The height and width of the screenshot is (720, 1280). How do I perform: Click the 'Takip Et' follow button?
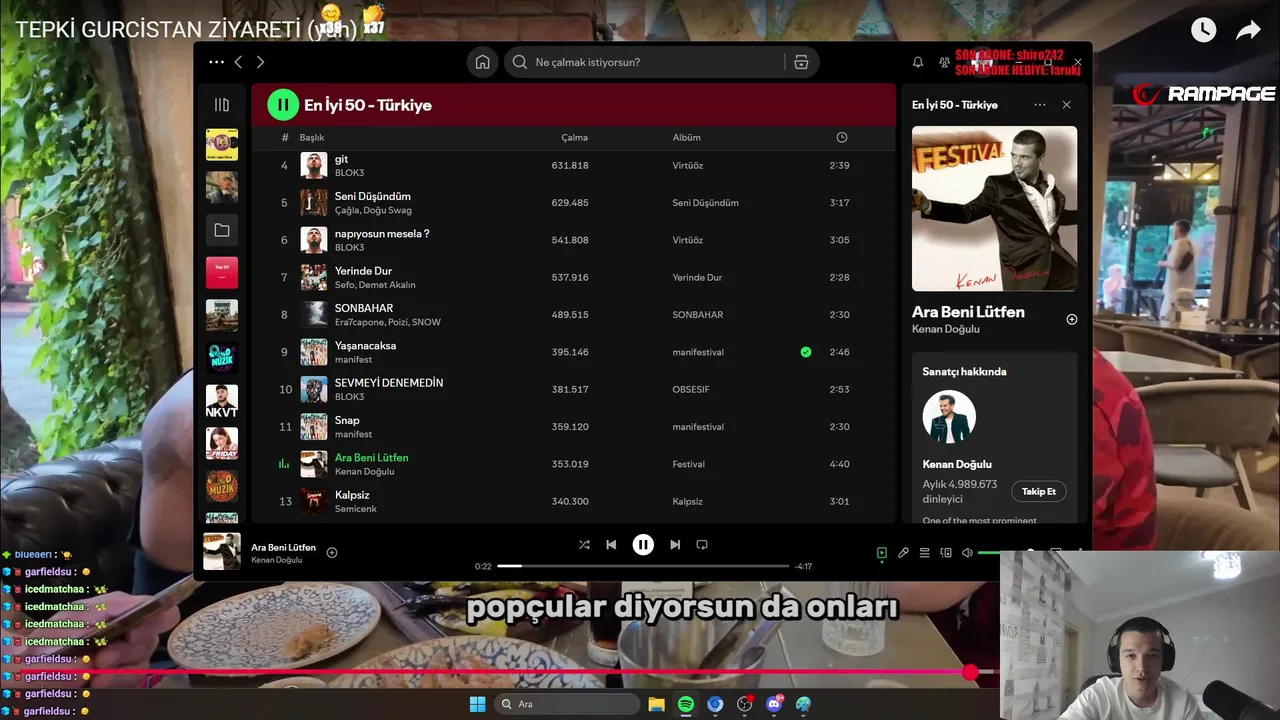click(1039, 491)
